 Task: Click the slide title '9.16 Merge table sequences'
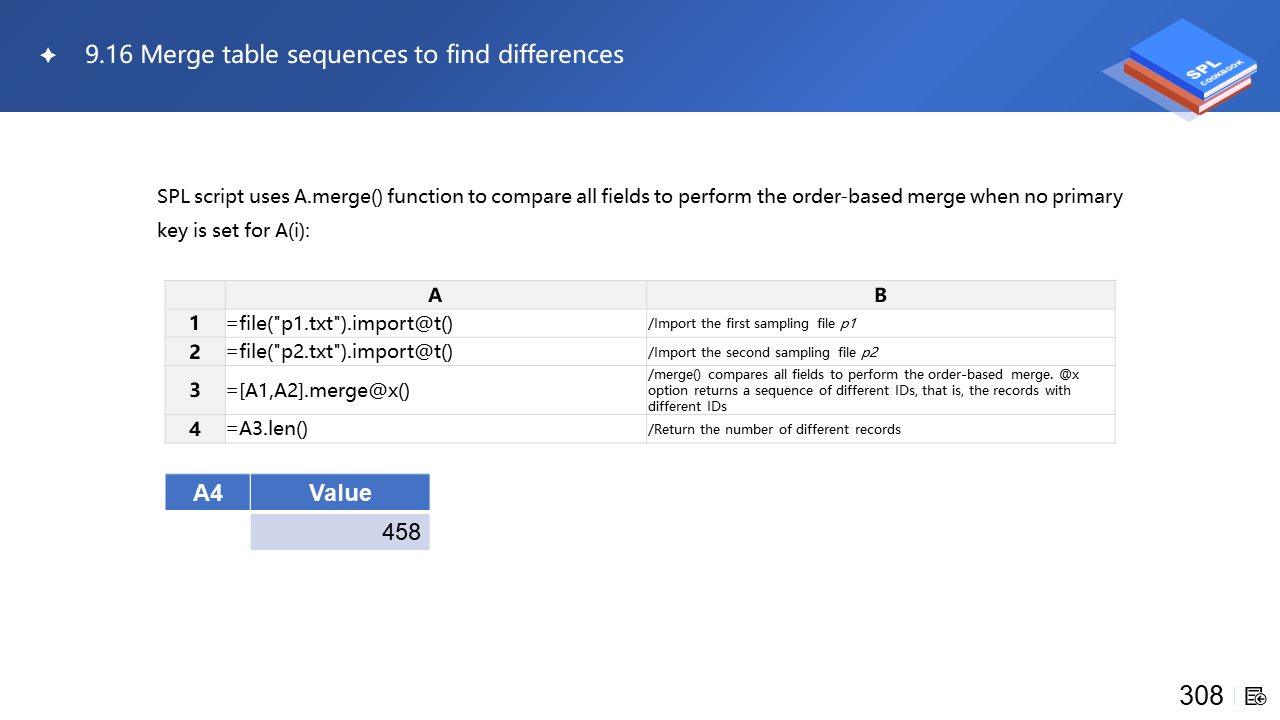[x=354, y=55]
